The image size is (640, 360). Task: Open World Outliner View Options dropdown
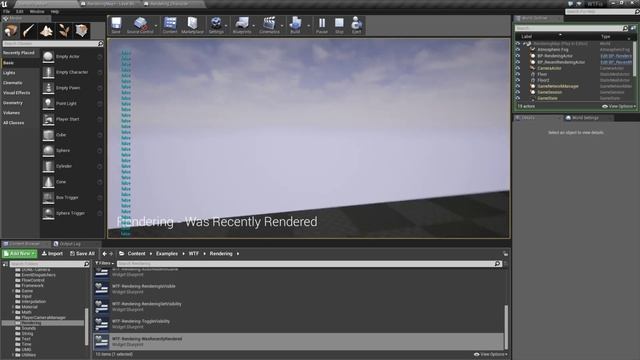(619, 107)
